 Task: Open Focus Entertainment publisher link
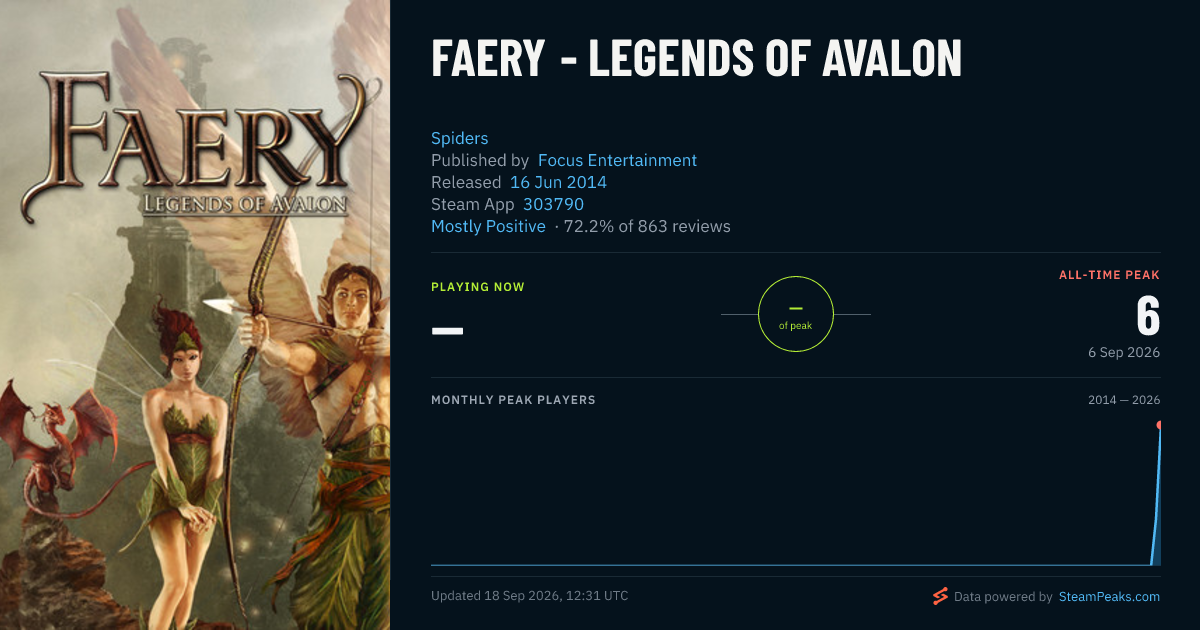click(x=617, y=160)
